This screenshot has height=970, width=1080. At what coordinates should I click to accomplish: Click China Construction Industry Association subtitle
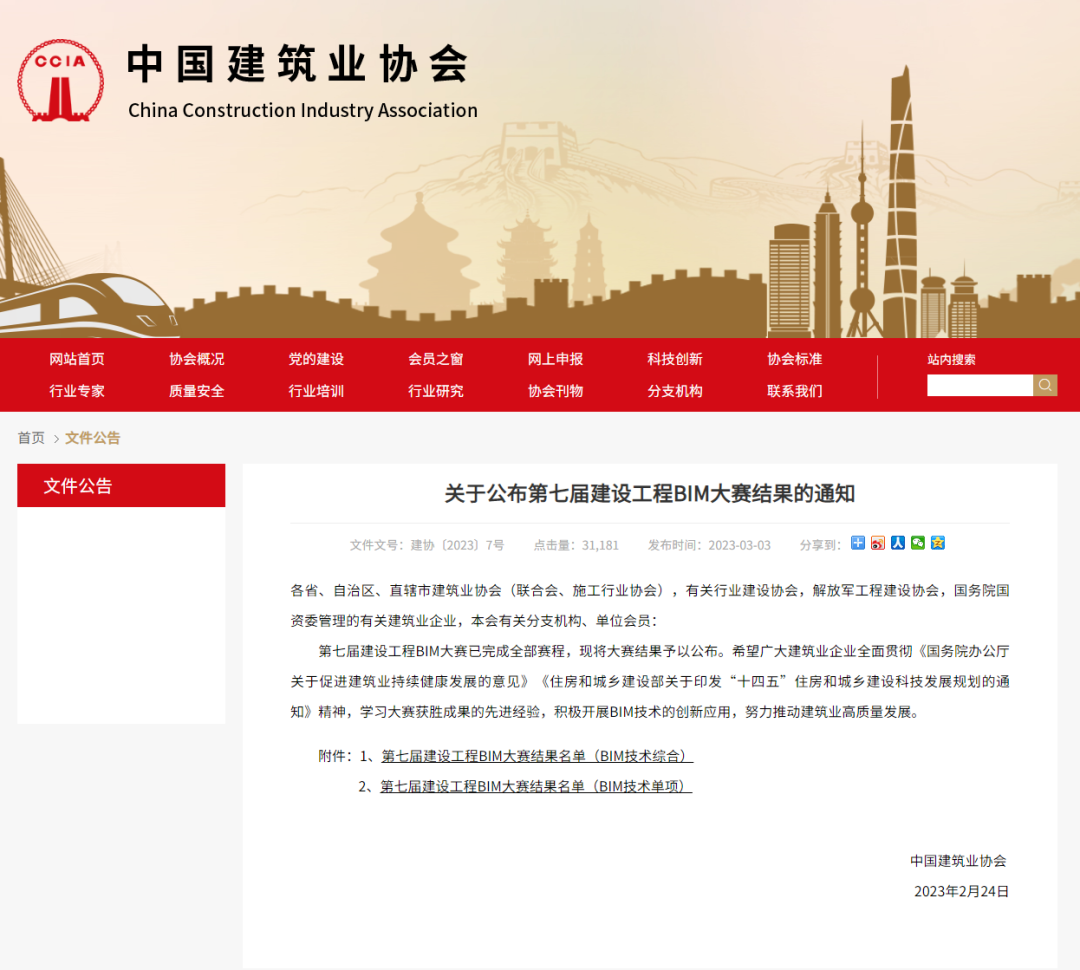click(x=303, y=110)
